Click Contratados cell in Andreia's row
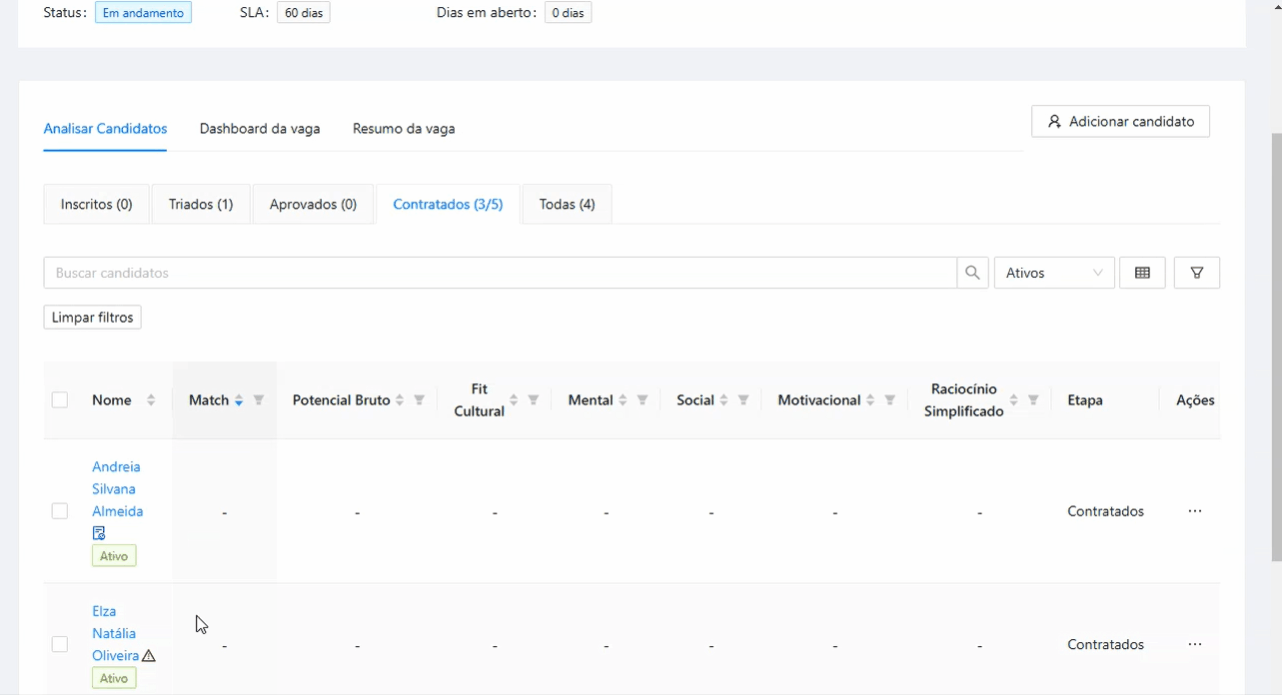The width and height of the screenshot is (1282, 695). click(1105, 511)
